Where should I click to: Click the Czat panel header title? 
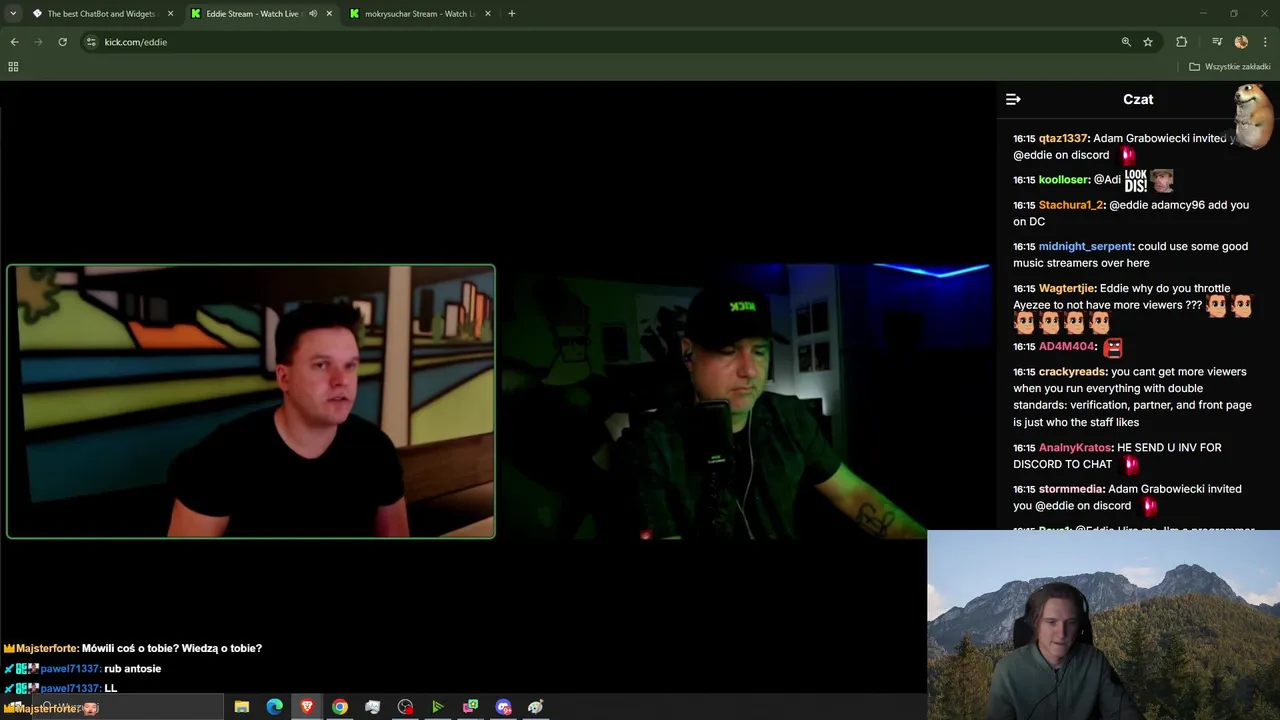point(1138,99)
